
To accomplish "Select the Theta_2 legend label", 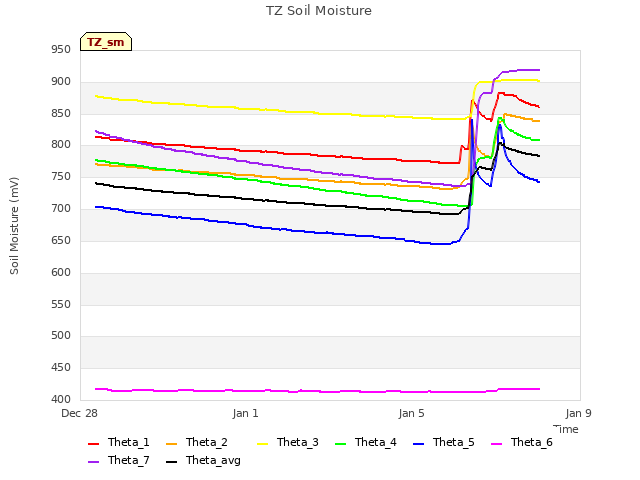I will click(207, 442).
